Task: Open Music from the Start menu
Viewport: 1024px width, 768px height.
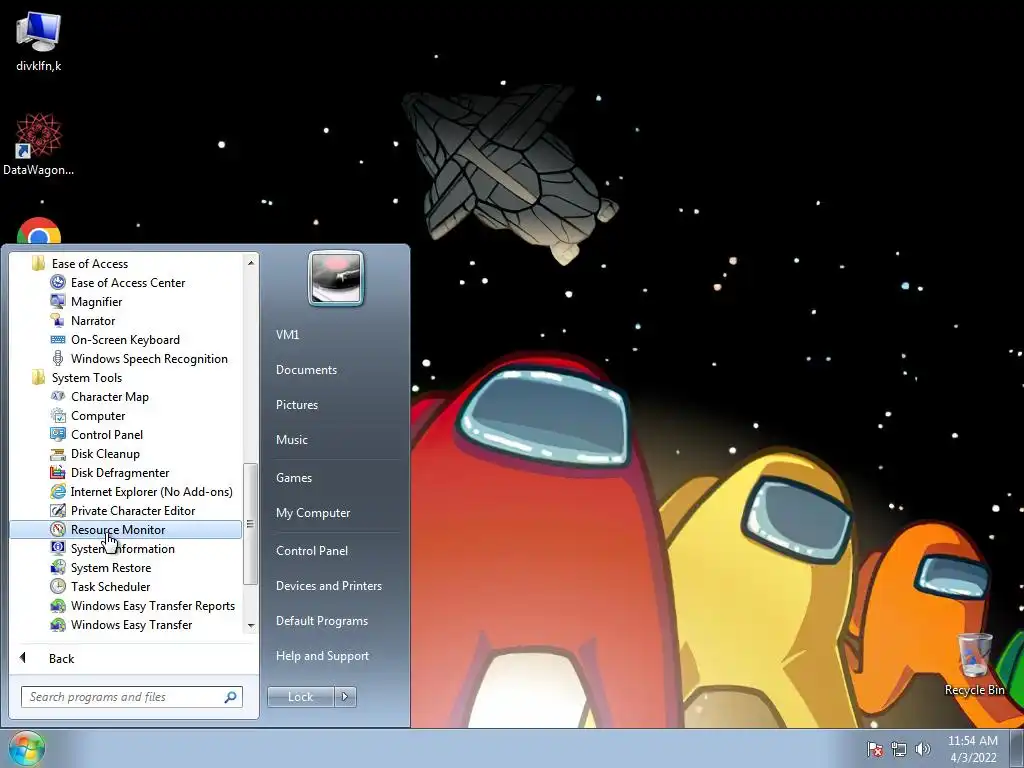Action: tap(291, 440)
